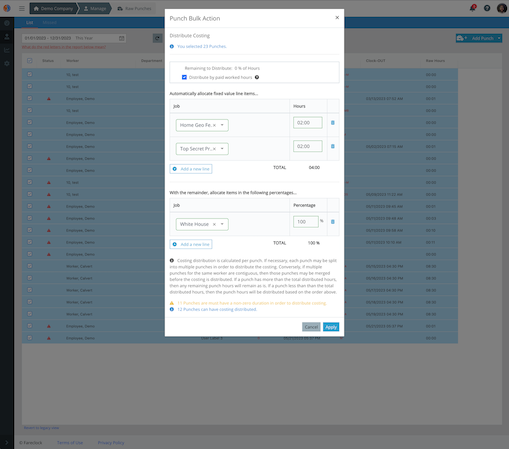Toggle the select-all checkbox in table header
The width and height of the screenshot is (509, 449).
point(30,61)
